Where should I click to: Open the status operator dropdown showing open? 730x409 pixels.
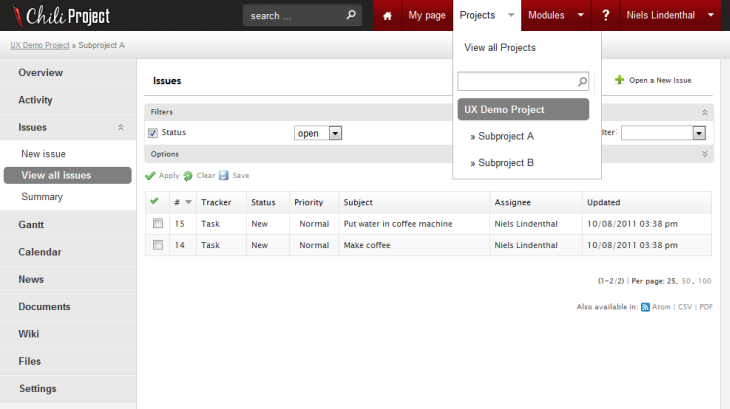[x=318, y=133]
